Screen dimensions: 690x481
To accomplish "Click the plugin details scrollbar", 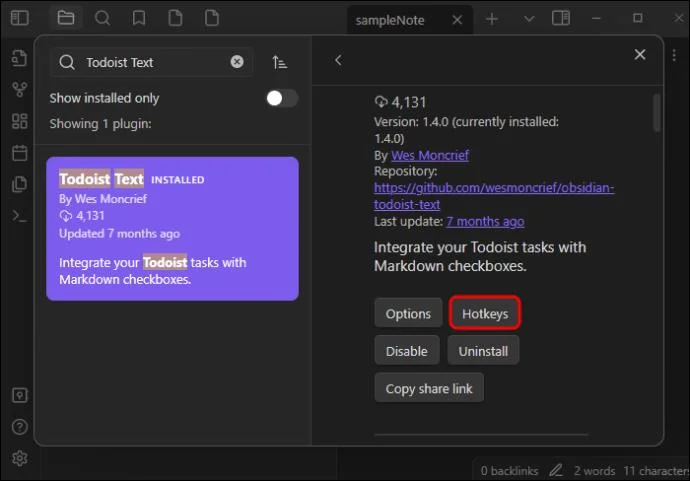I will 657,113.
